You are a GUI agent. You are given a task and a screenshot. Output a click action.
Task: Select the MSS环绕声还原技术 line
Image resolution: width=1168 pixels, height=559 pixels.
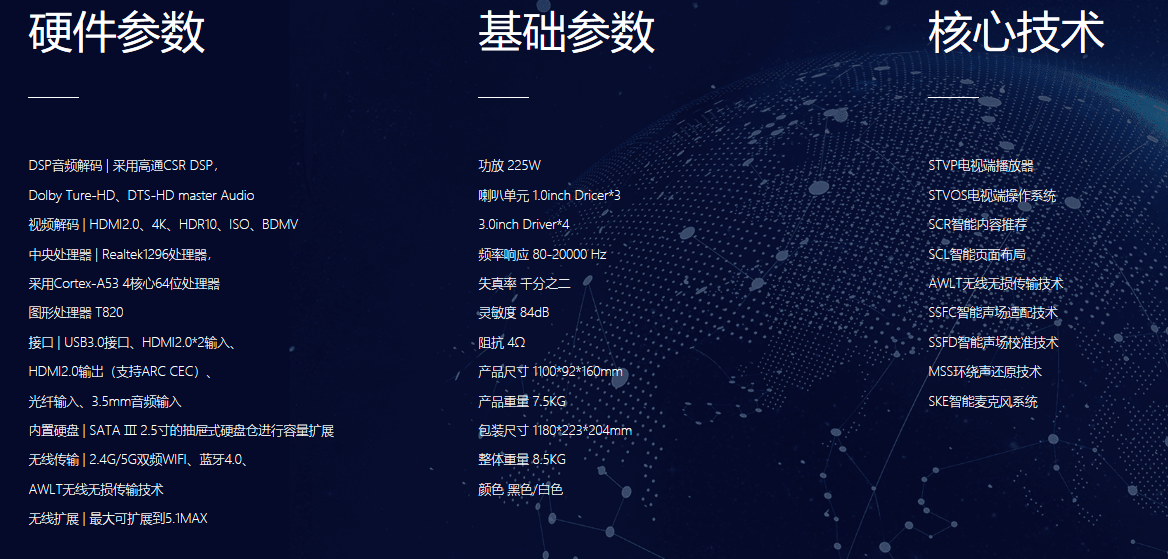click(x=985, y=371)
